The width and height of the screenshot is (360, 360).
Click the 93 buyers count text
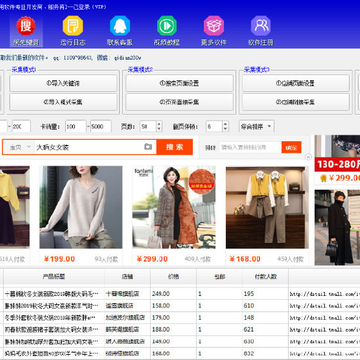coord(106,259)
